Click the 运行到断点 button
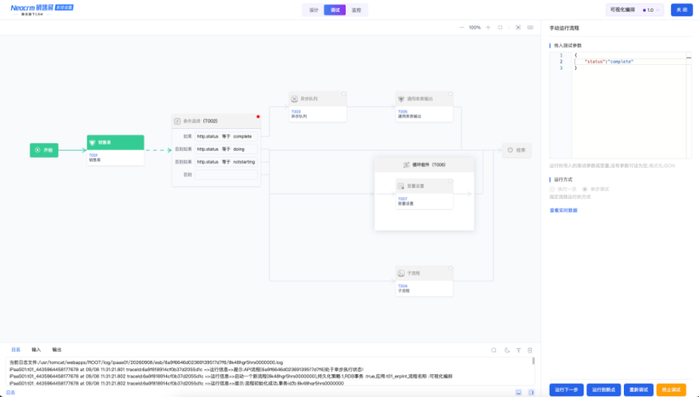This screenshot has width=700, height=397. point(604,390)
